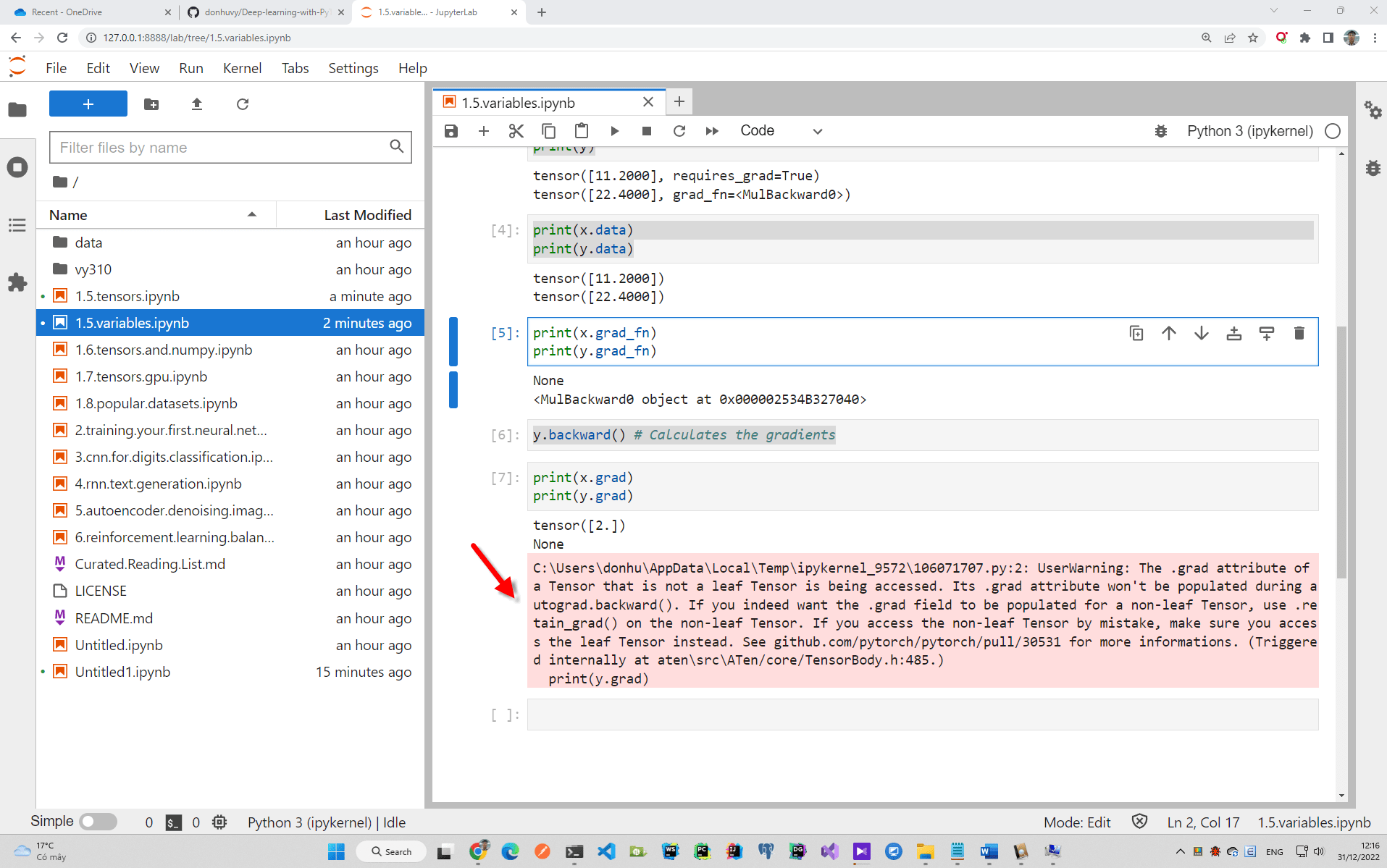Duplicate the active cell
The height and width of the screenshot is (868, 1387).
click(x=1136, y=333)
